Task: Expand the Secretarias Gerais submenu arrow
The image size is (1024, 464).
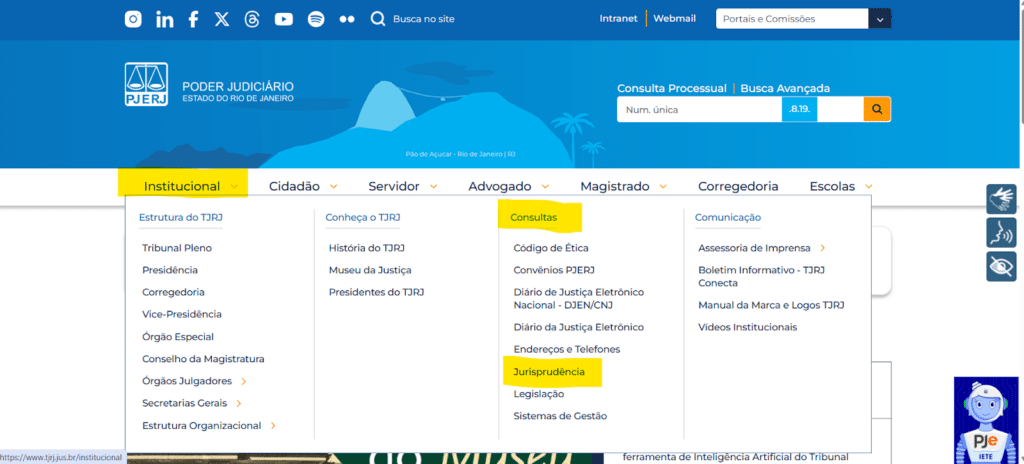Action: click(x=239, y=403)
